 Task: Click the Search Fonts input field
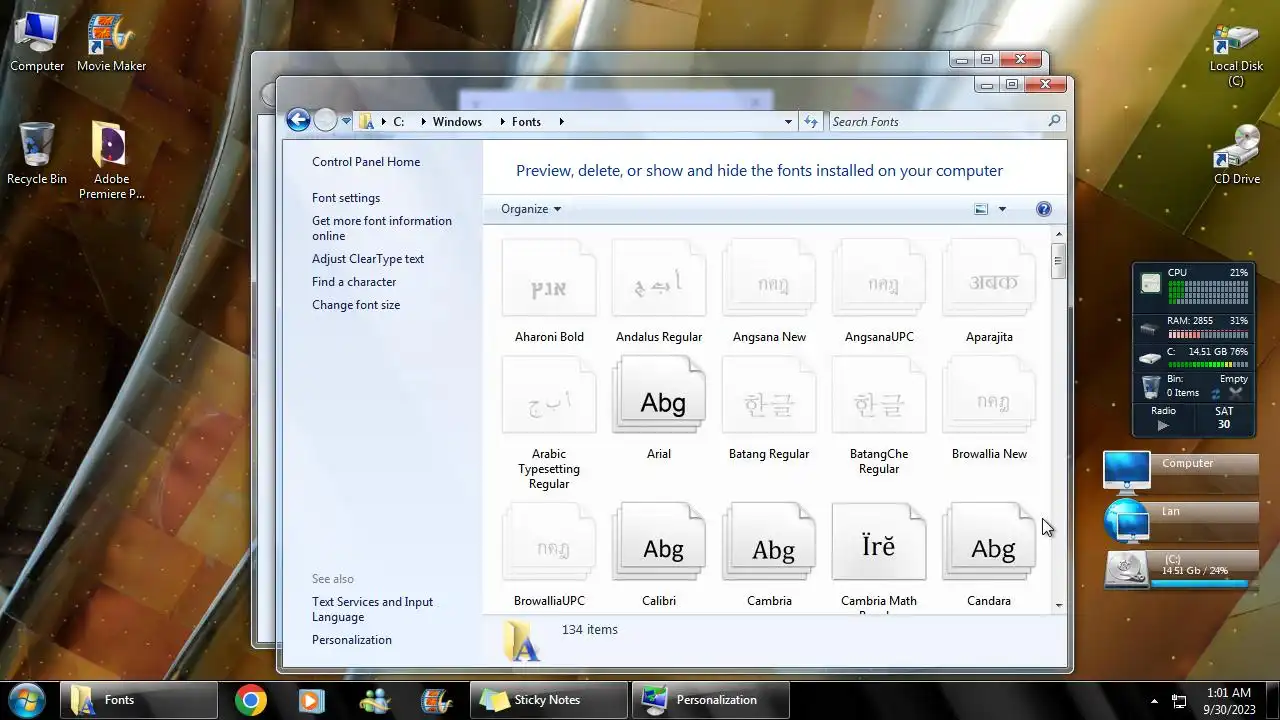click(938, 122)
